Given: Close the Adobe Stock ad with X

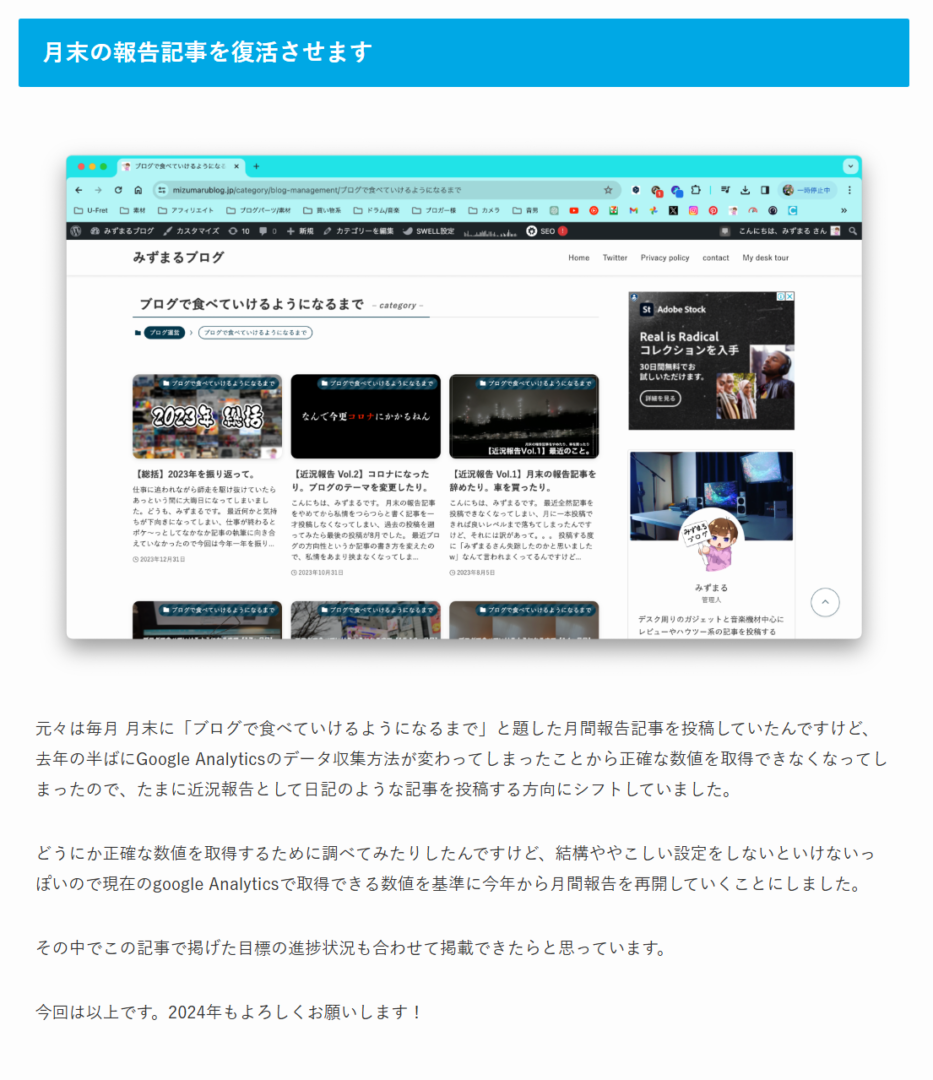Looking at the screenshot, I should (790, 296).
